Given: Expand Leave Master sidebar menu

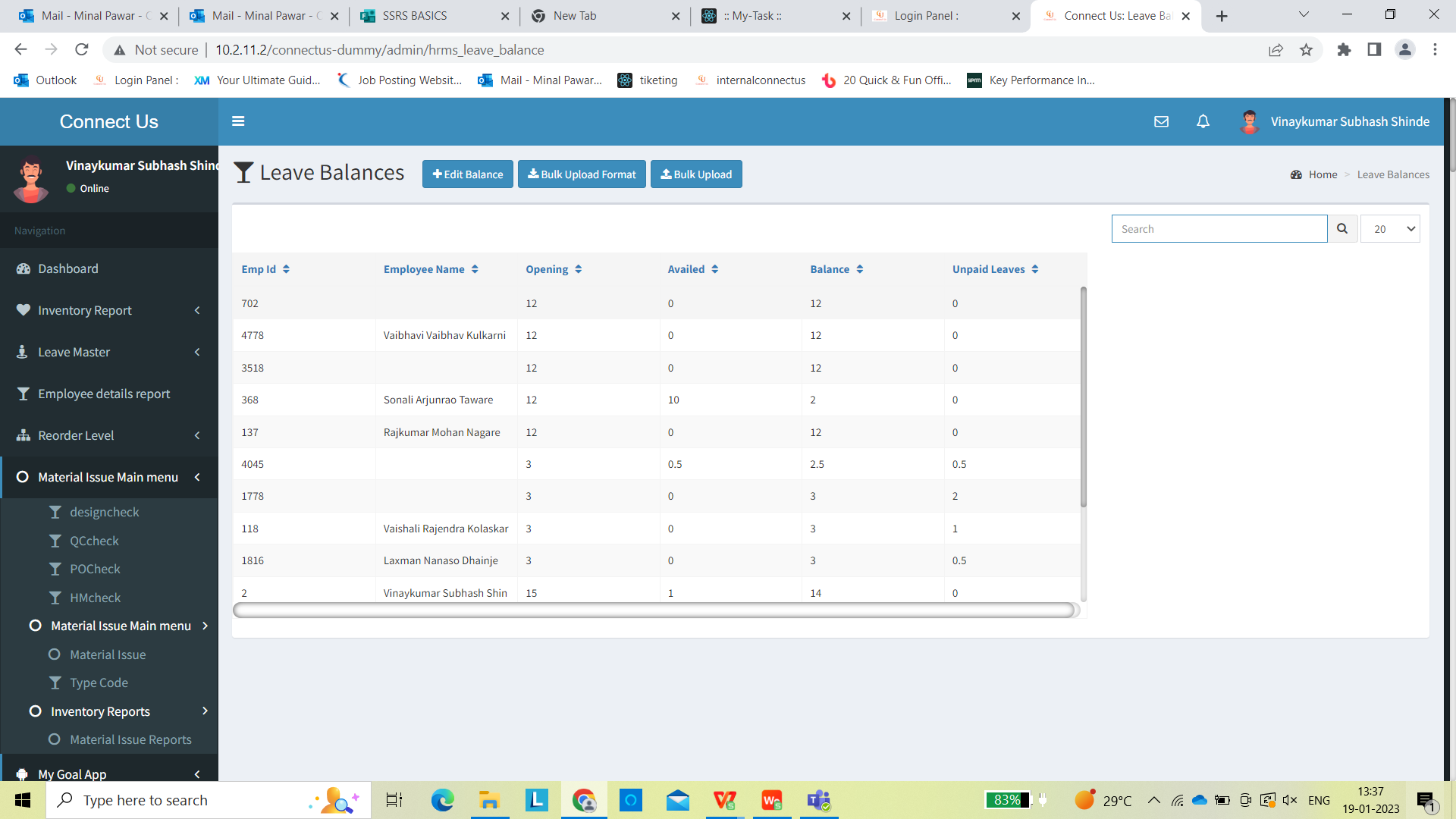Looking at the screenshot, I should pos(109,352).
